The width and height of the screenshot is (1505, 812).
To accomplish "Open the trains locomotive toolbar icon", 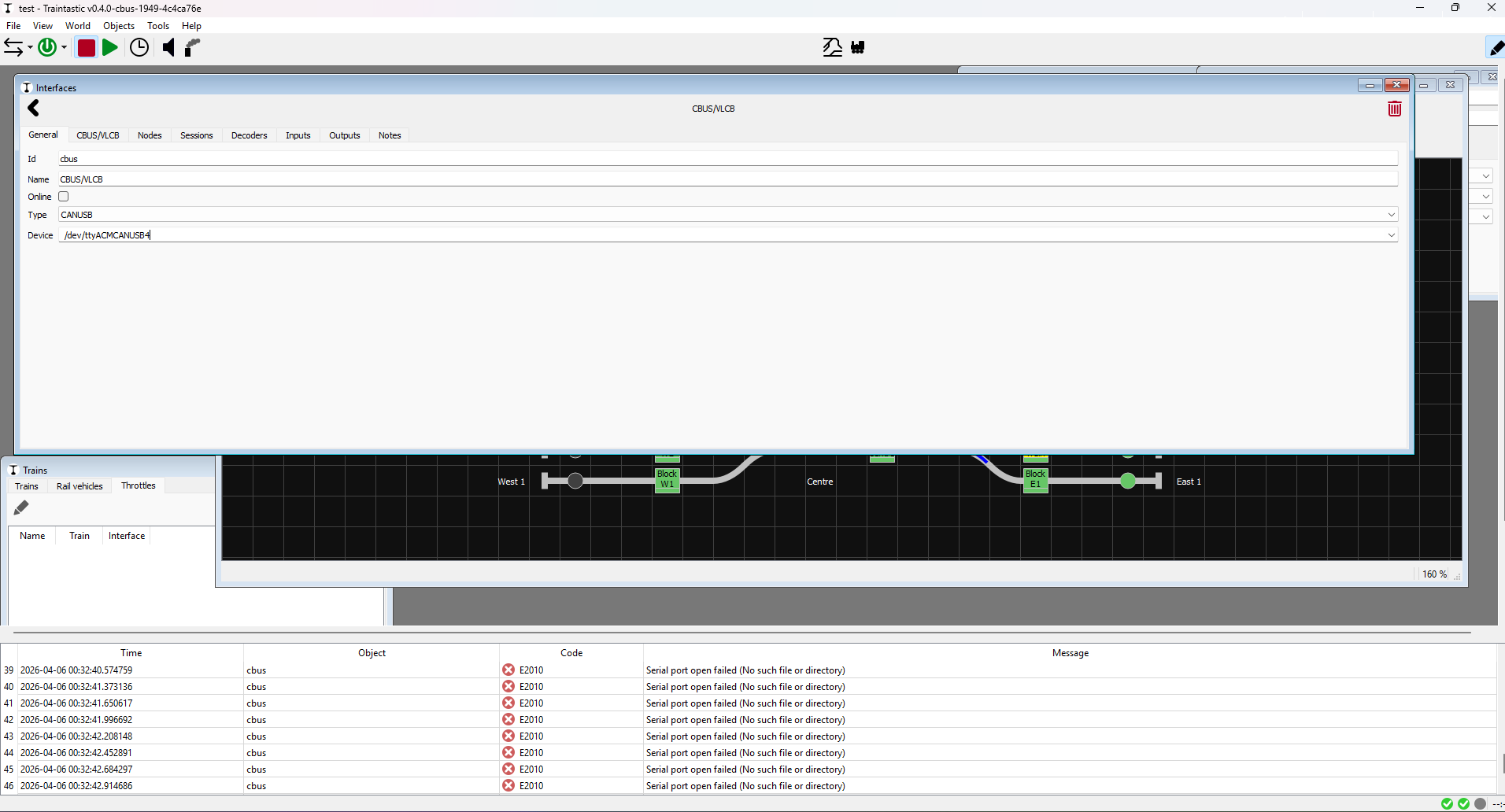I will click(x=858, y=48).
